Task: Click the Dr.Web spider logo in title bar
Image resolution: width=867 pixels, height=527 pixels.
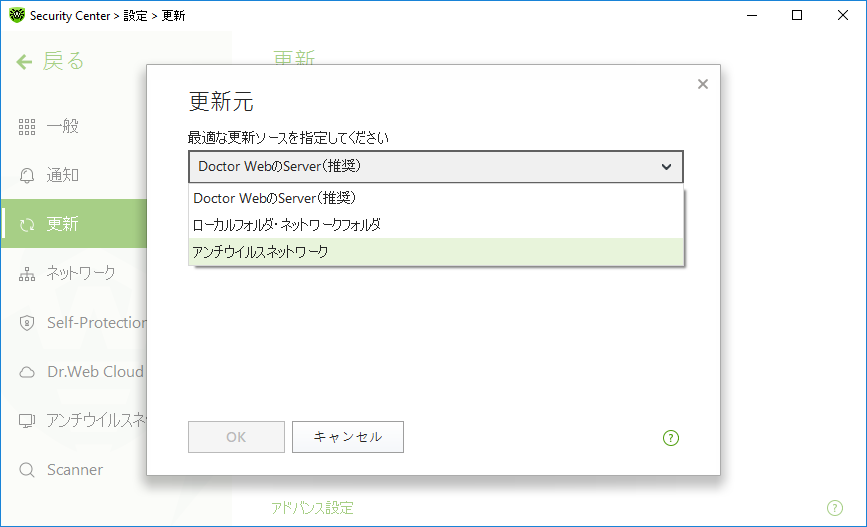Action: pos(17,15)
